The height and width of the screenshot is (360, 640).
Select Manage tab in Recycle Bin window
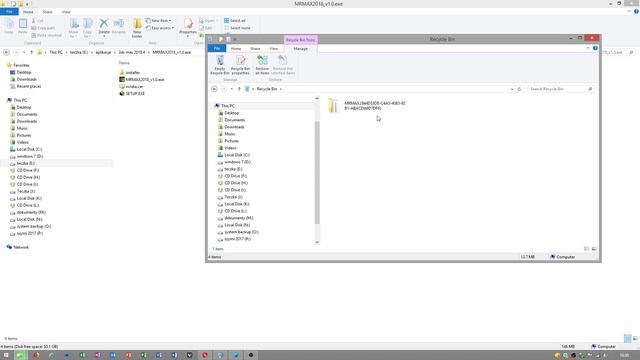pyautogui.click(x=300, y=49)
